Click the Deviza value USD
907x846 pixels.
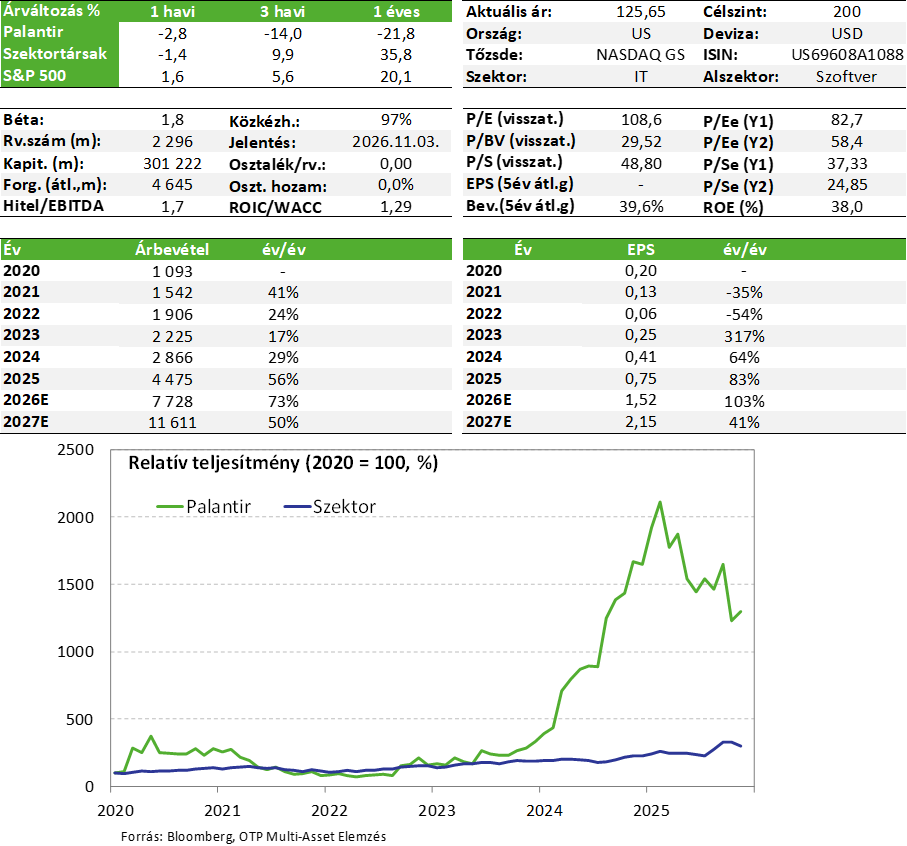(x=847, y=34)
